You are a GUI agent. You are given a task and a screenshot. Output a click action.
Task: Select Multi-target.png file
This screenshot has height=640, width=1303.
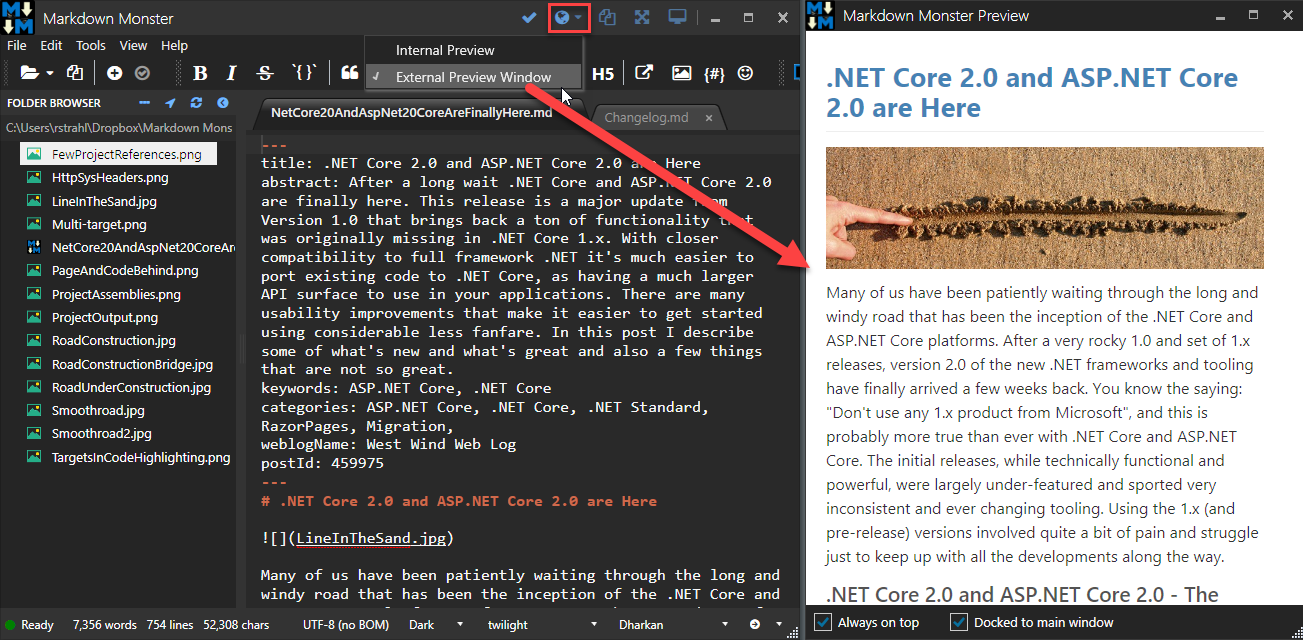[99, 224]
